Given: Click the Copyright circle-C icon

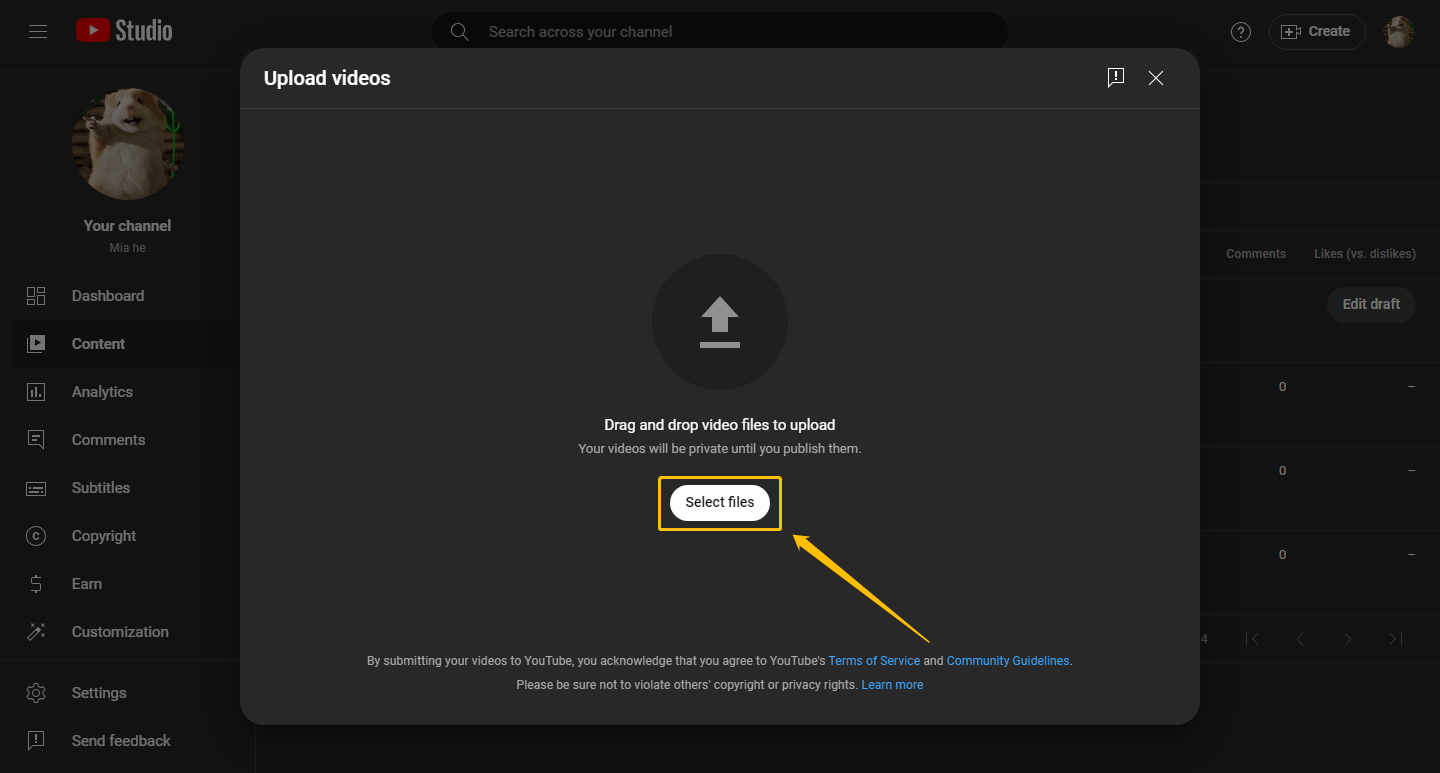Looking at the screenshot, I should 36,536.
